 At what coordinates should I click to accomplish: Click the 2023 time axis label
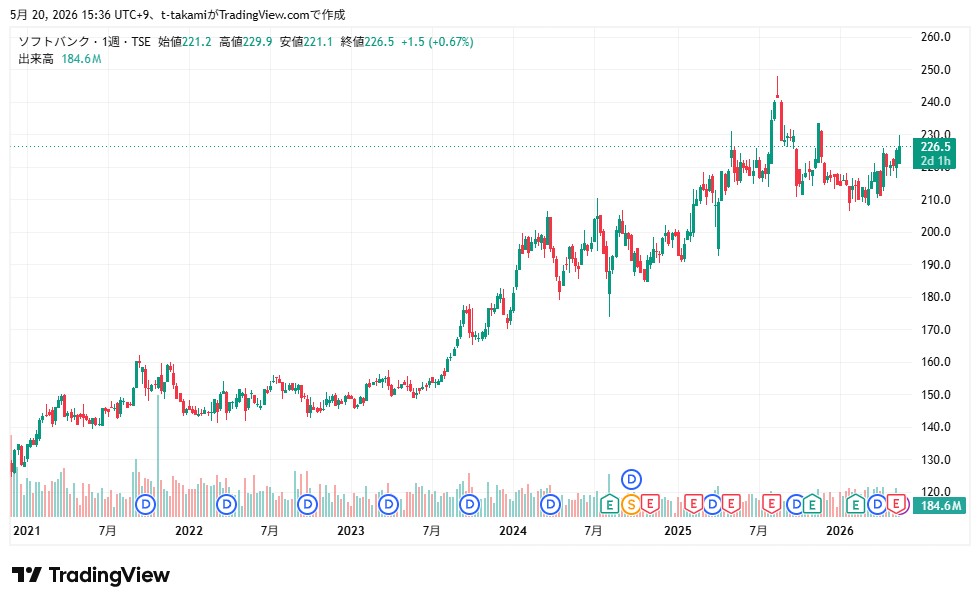coord(351,531)
